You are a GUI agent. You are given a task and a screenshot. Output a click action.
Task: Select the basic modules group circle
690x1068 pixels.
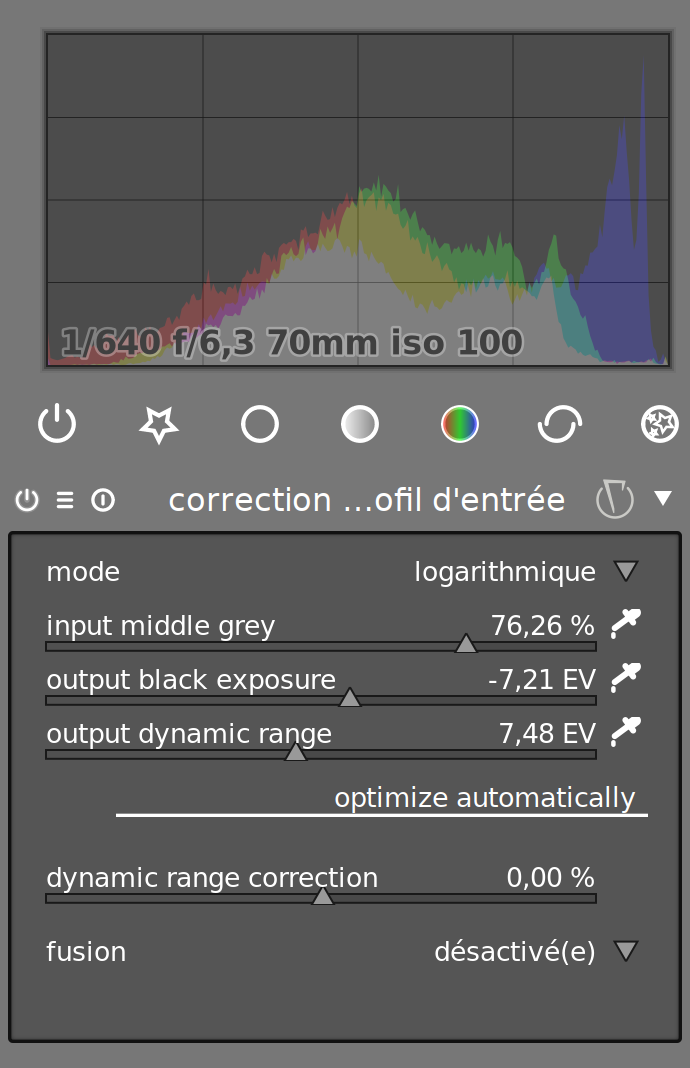click(x=260, y=424)
